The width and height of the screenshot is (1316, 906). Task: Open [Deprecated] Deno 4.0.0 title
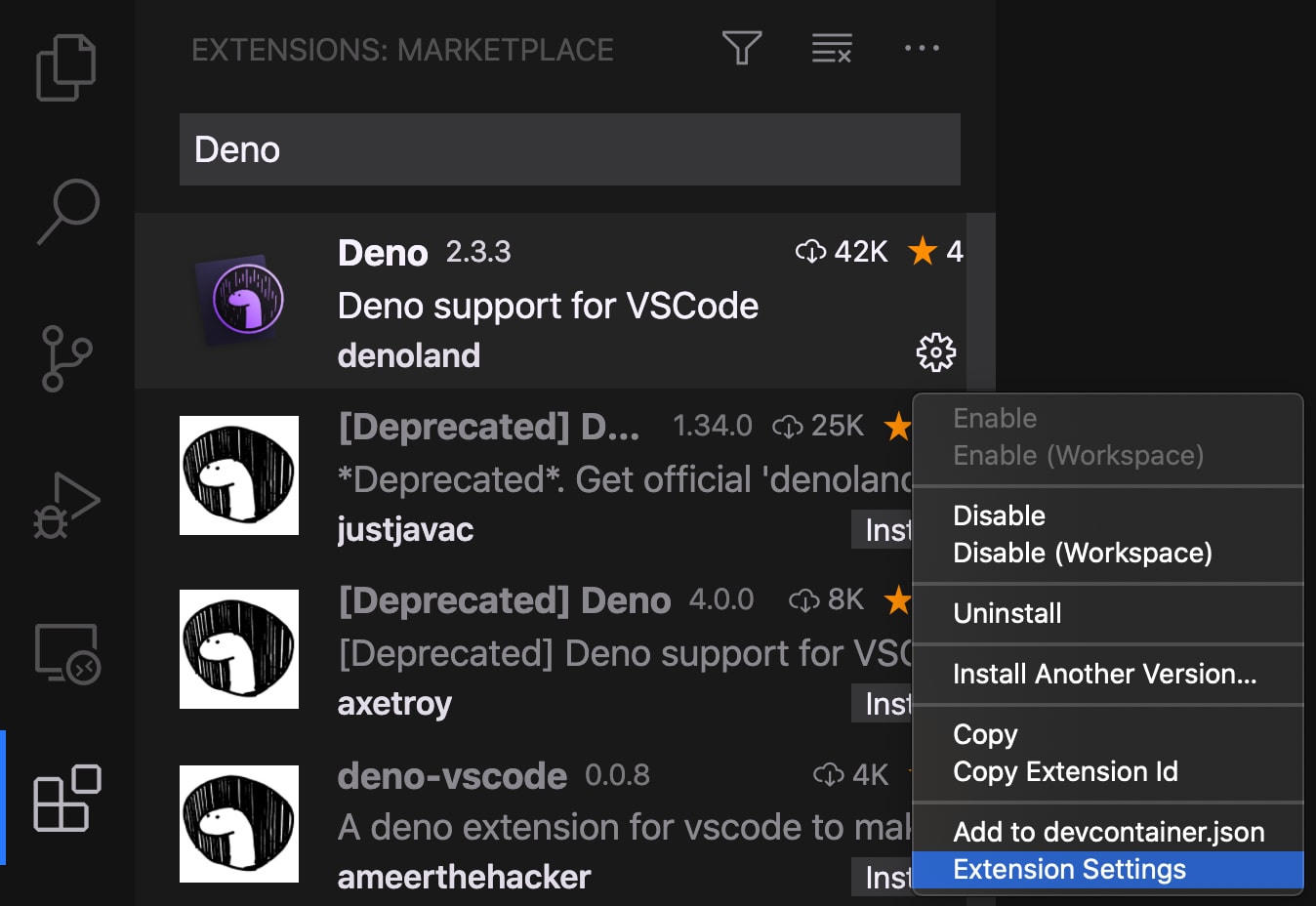pyautogui.click(x=505, y=600)
